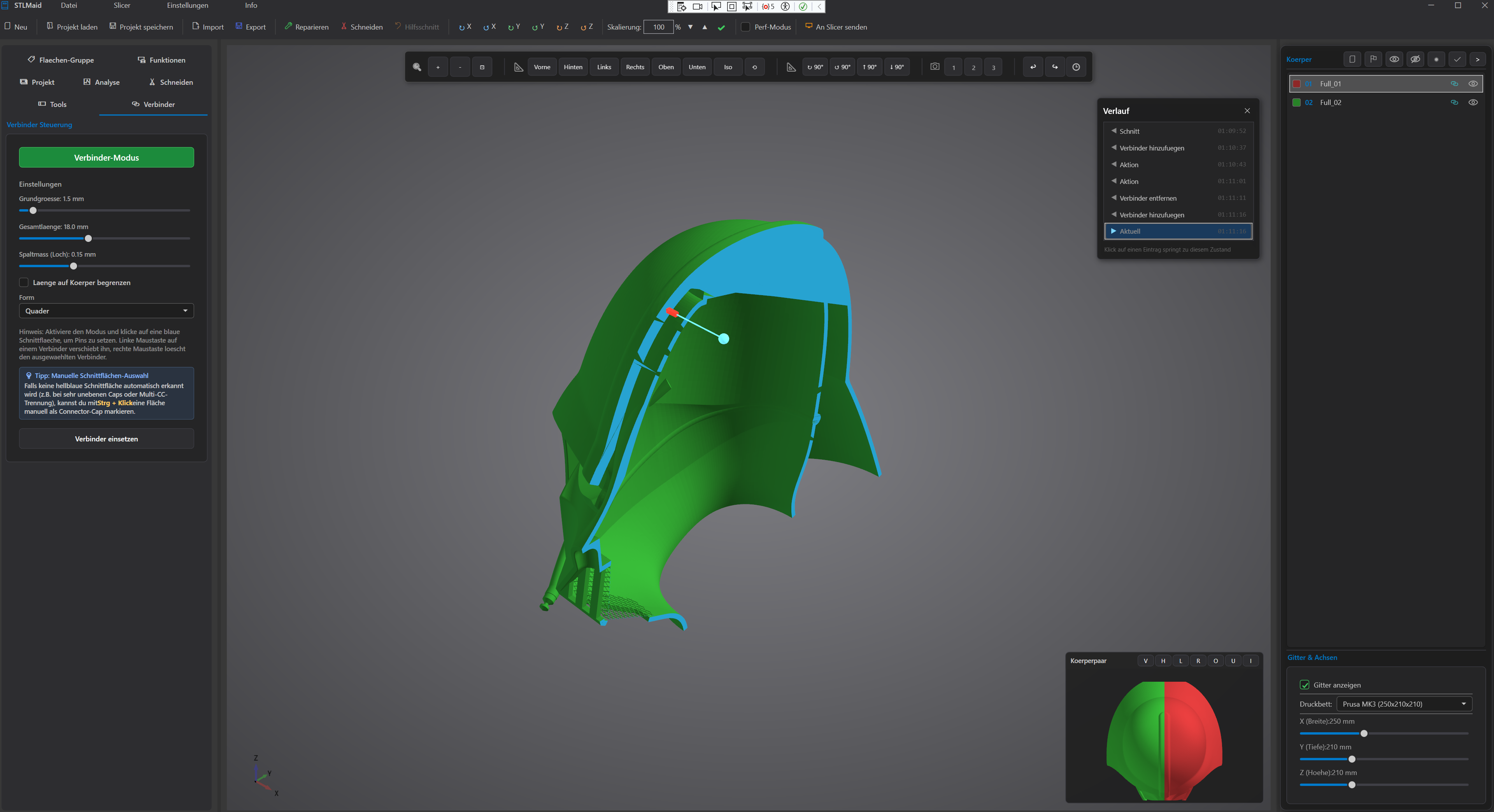Click An Slicer senden

pyautogui.click(x=836, y=27)
